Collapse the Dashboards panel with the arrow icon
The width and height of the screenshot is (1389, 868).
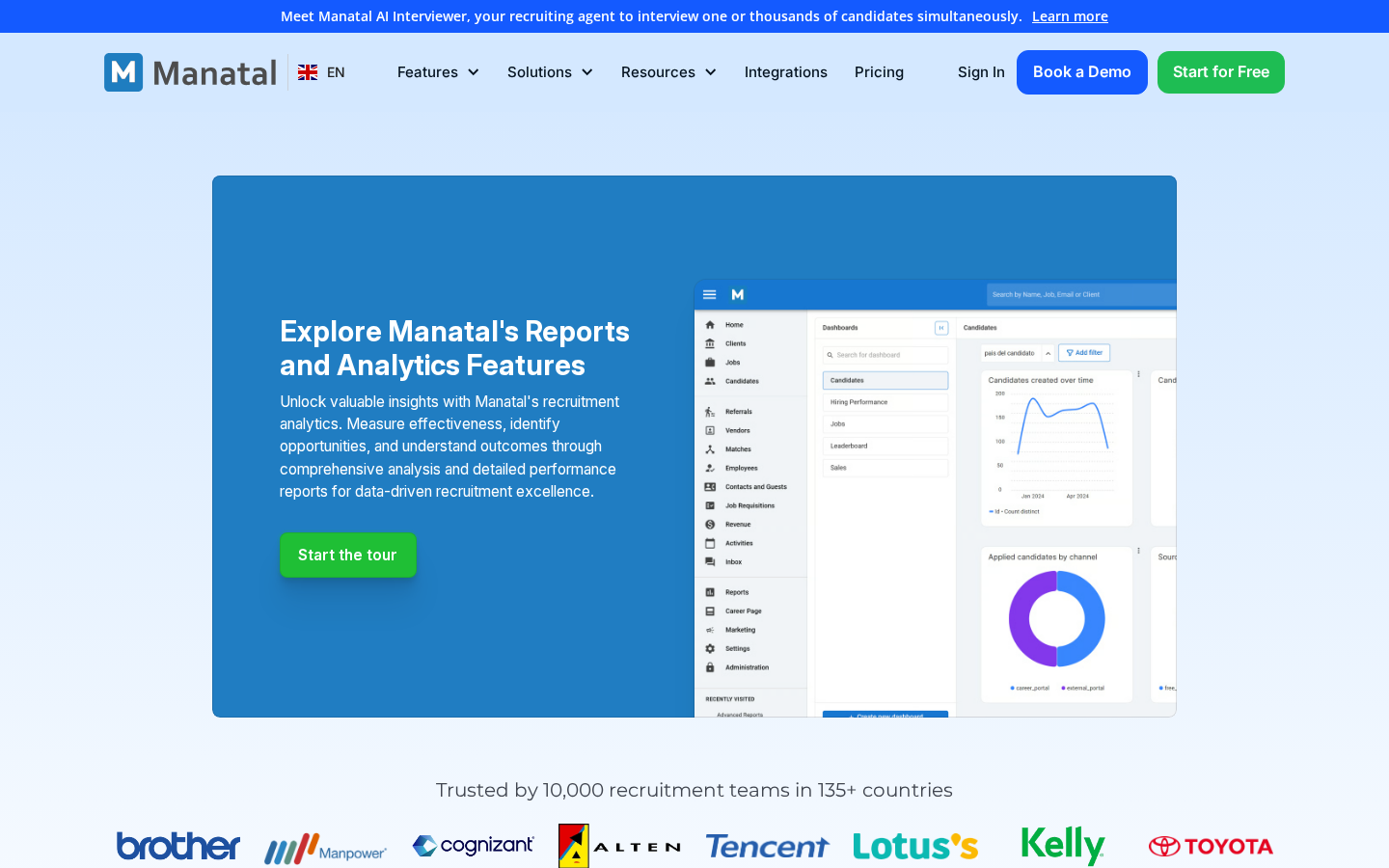[941, 328]
